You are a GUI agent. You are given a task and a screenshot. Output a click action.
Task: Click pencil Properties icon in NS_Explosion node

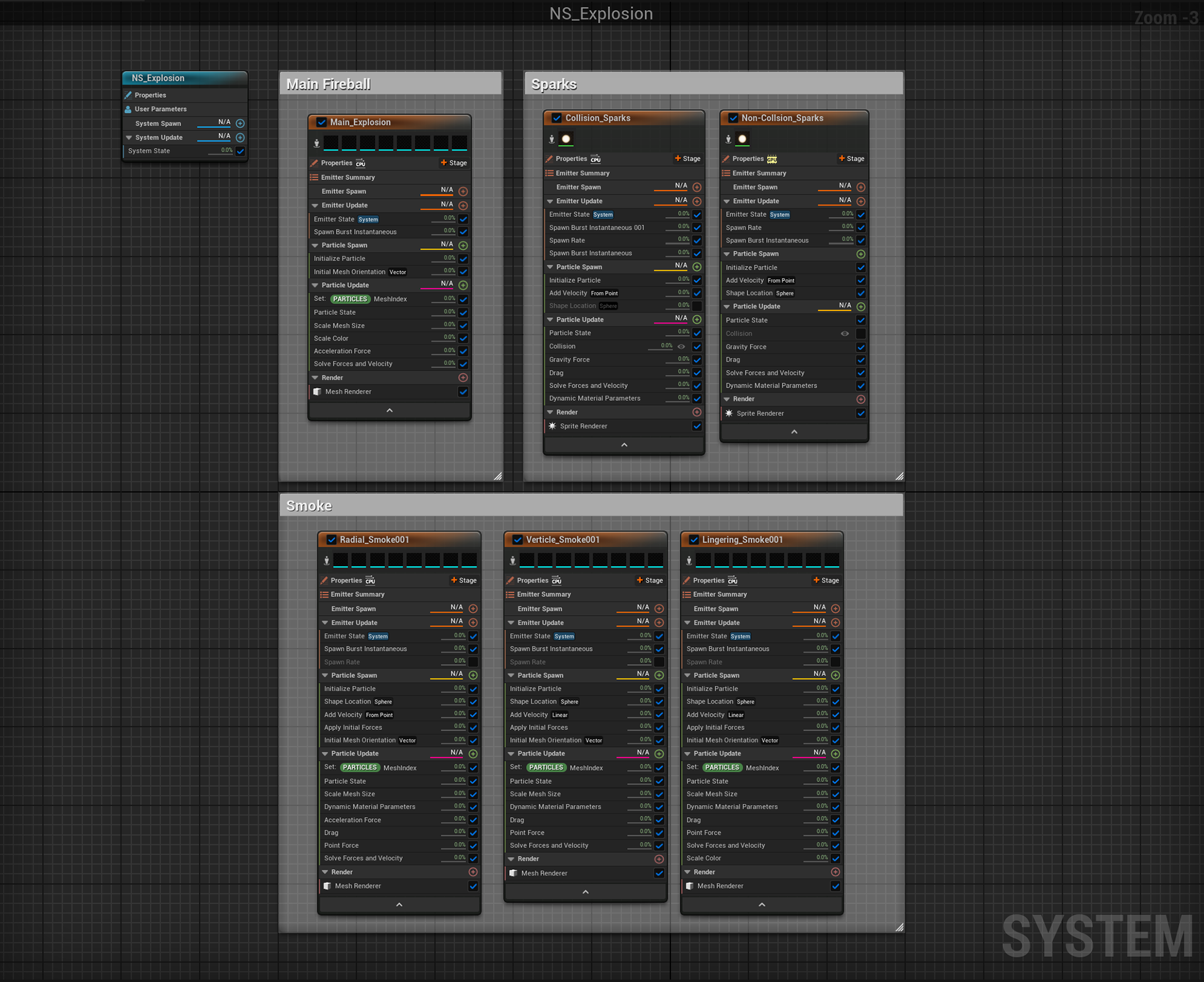coord(129,95)
